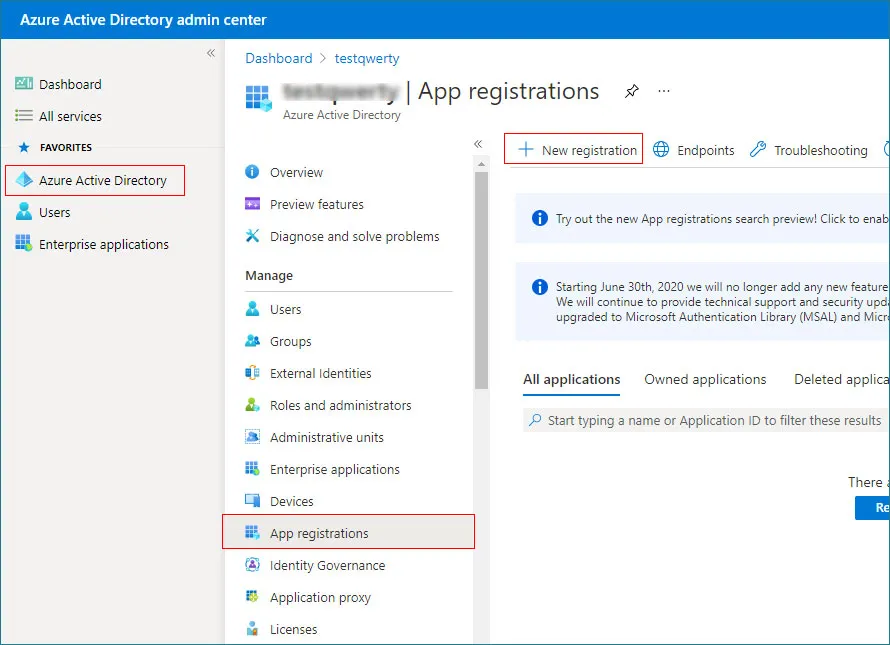Image resolution: width=890 pixels, height=645 pixels.
Task: Click the Application proxy icon
Action: (x=252, y=597)
